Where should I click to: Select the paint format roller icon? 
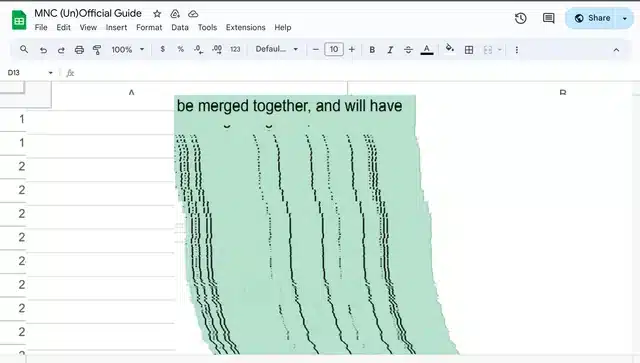click(x=97, y=50)
